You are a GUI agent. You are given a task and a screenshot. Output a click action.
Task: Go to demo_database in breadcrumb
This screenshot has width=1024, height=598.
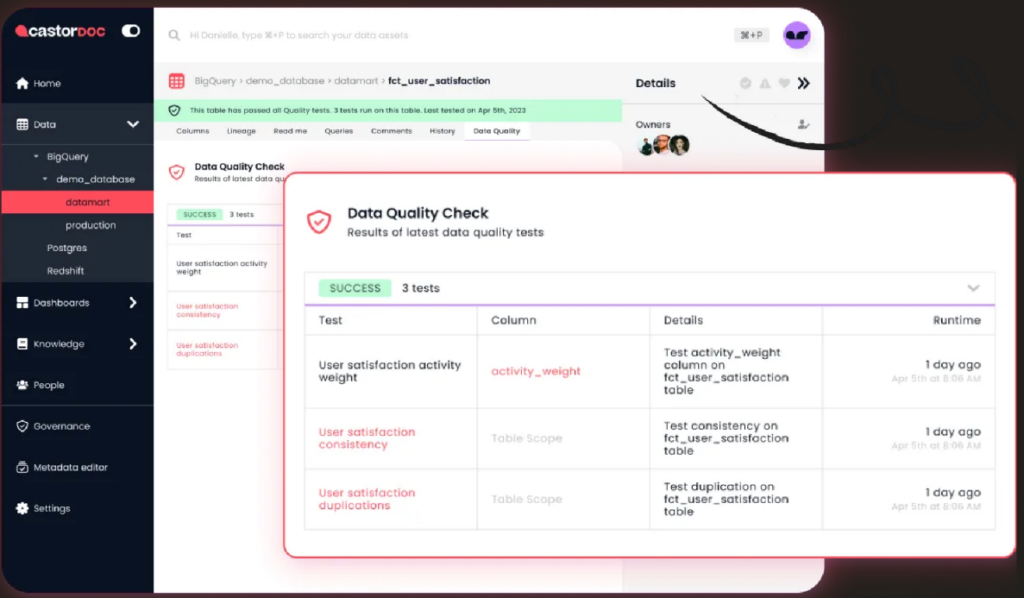pyautogui.click(x=285, y=81)
